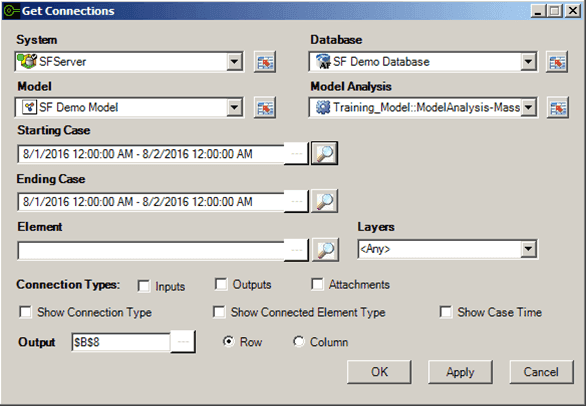586x406 pixels.
Task: Toggle Show Case Time checkbox
Action: pos(446,312)
